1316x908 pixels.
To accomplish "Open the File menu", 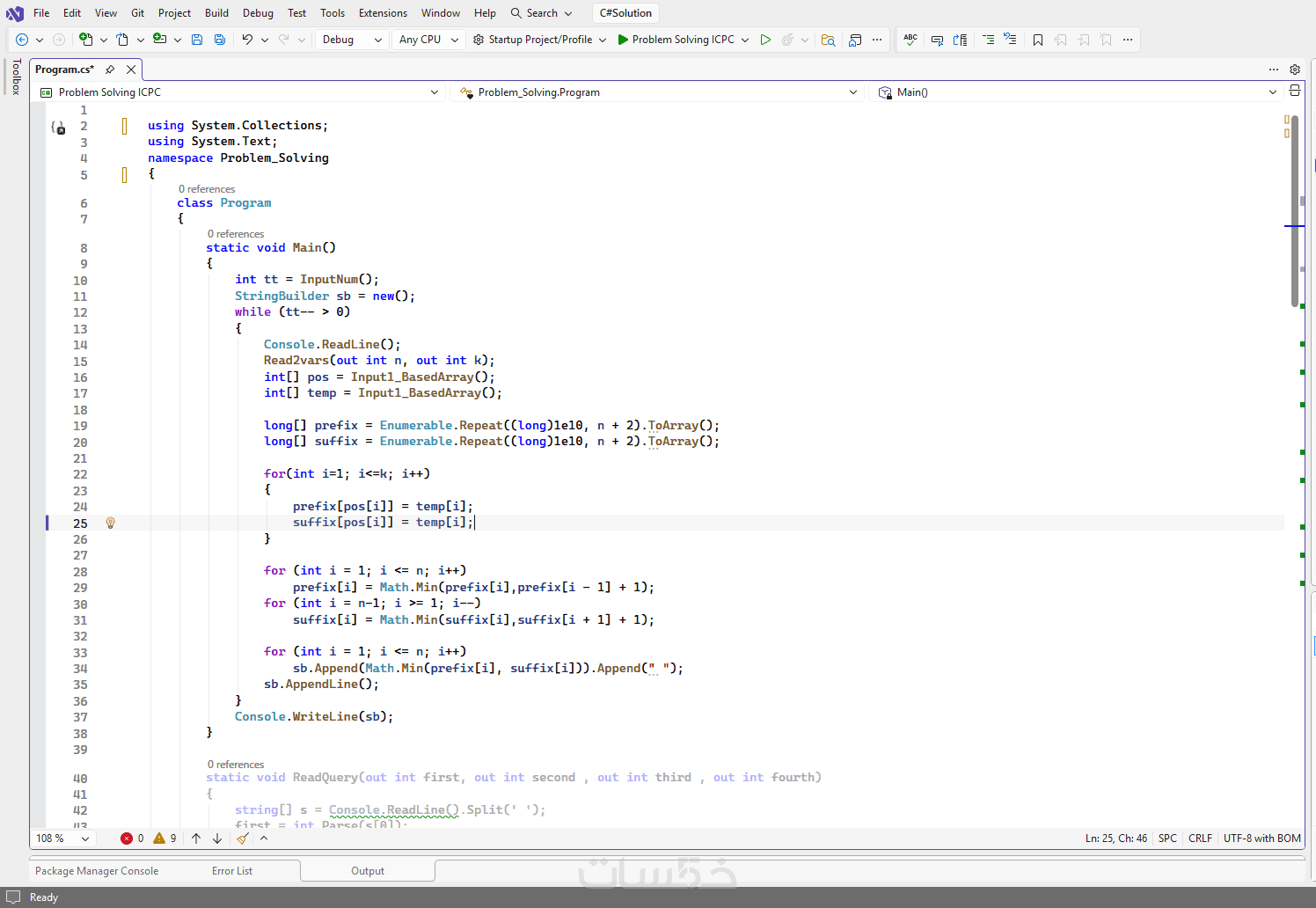I will pyautogui.click(x=41, y=13).
